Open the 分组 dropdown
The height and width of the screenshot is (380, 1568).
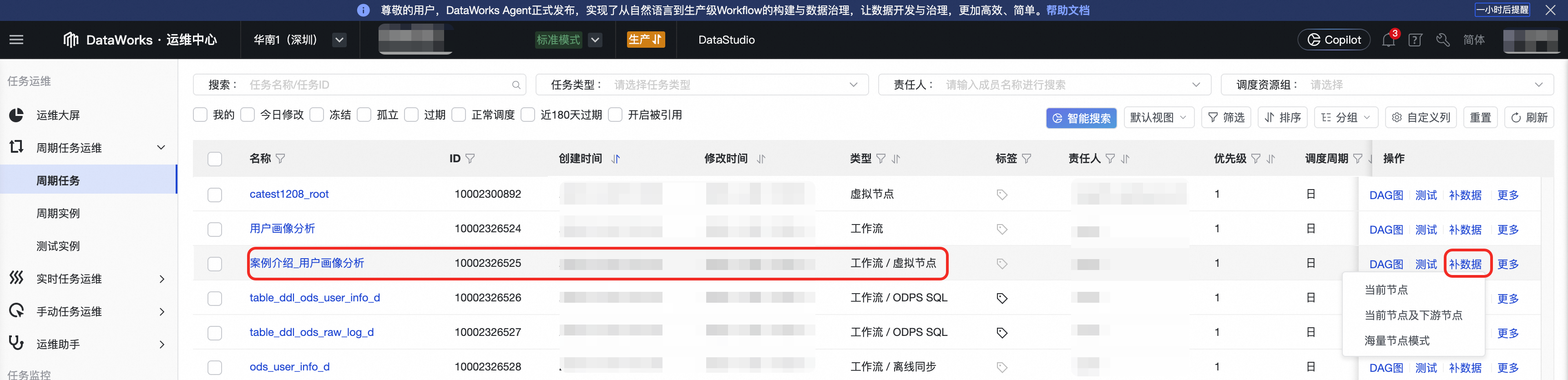pyautogui.click(x=1346, y=117)
